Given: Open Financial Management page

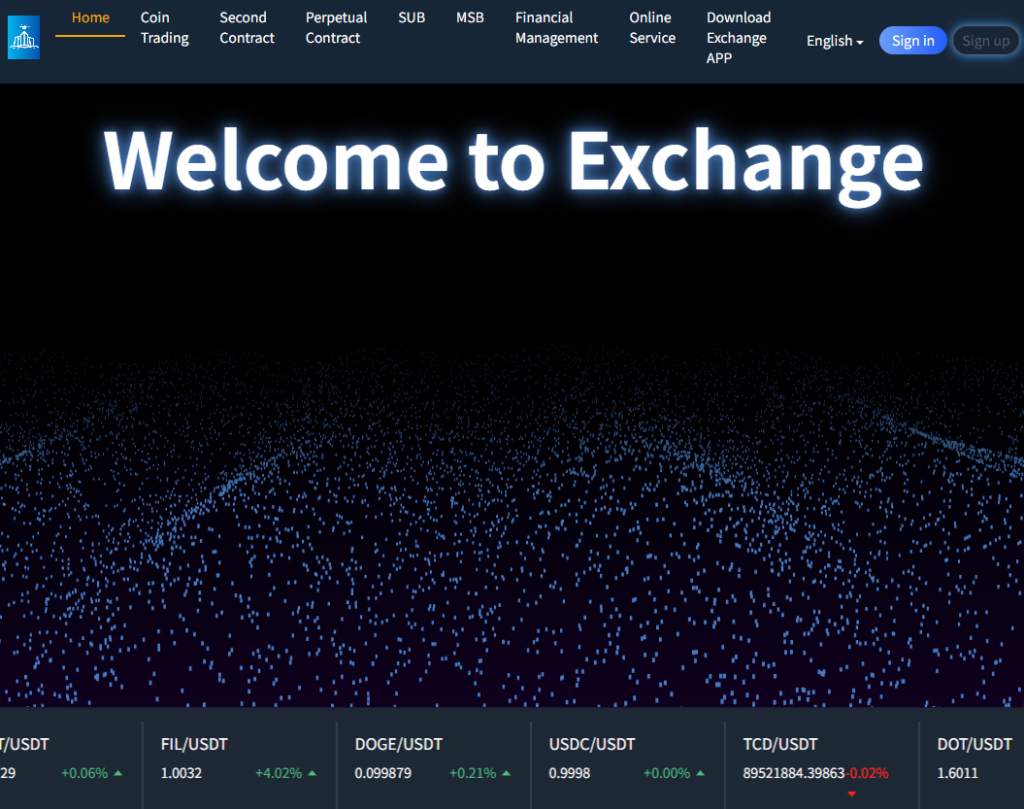Looking at the screenshot, I should (556, 28).
